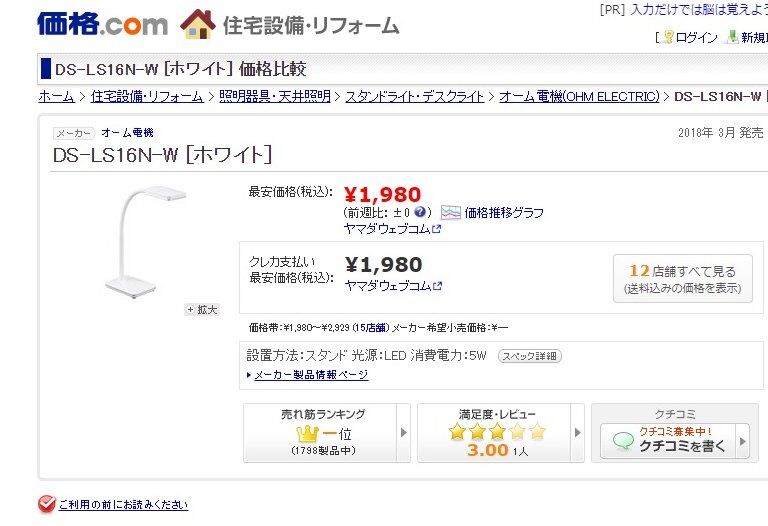Screen dimensions: 768x526
Task: Click the gold crown ranking icon
Action: (x=308, y=434)
